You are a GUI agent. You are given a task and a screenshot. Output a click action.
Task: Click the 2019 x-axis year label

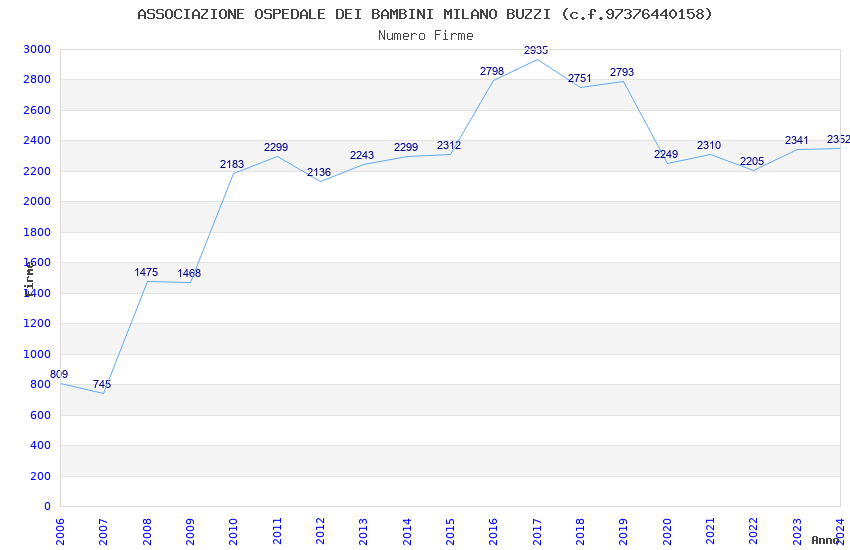[623, 532]
